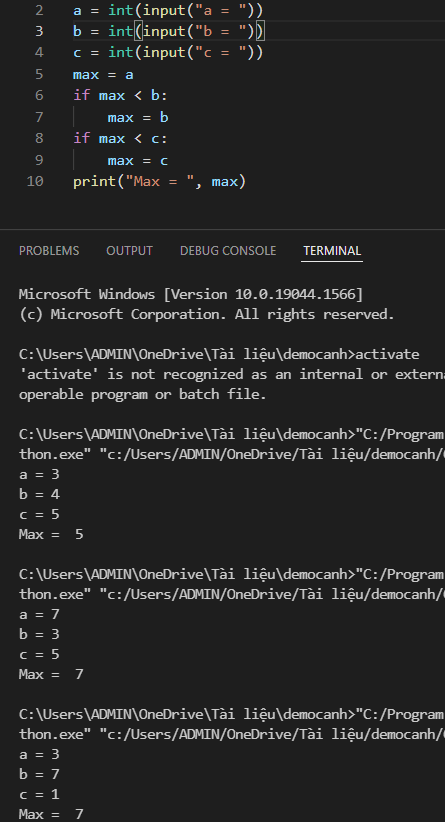Place cursor on the print("Max = ", max) line
The height and width of the screenshot is (822, 445).
(x=159, y=181)
